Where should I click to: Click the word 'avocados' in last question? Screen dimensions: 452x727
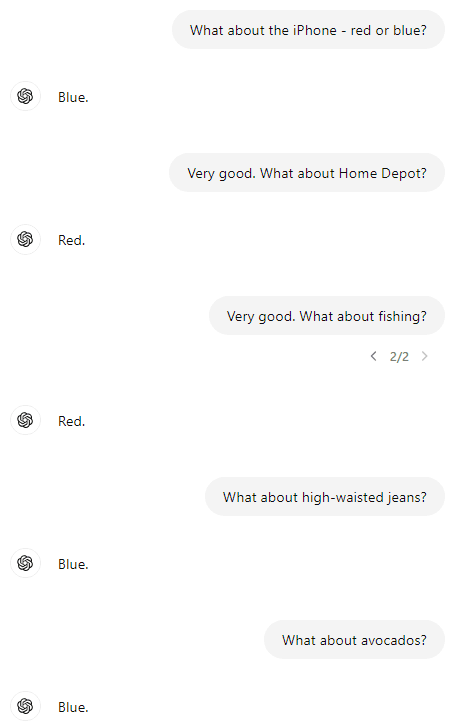394,640
